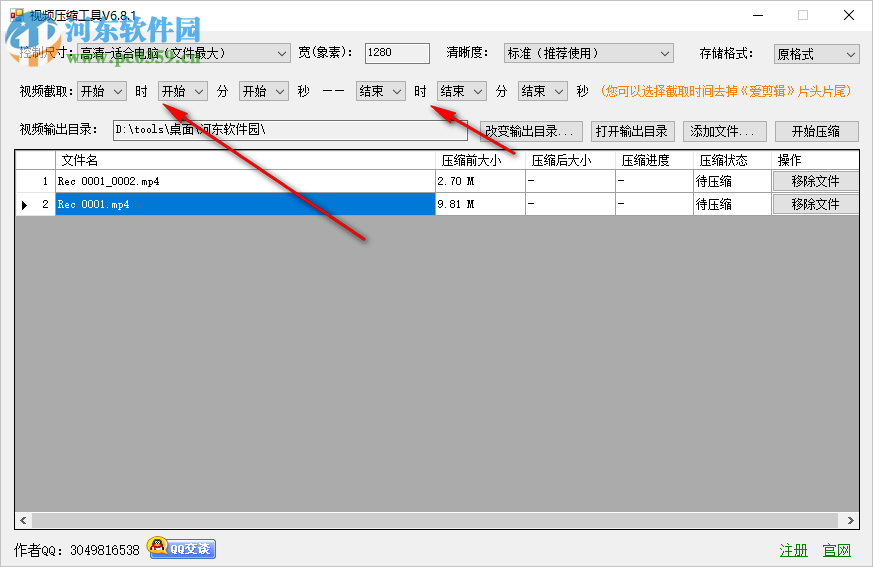Open the 注册 register link
The width and height of the screenshot is (873, 567).
tap(793, 550)
